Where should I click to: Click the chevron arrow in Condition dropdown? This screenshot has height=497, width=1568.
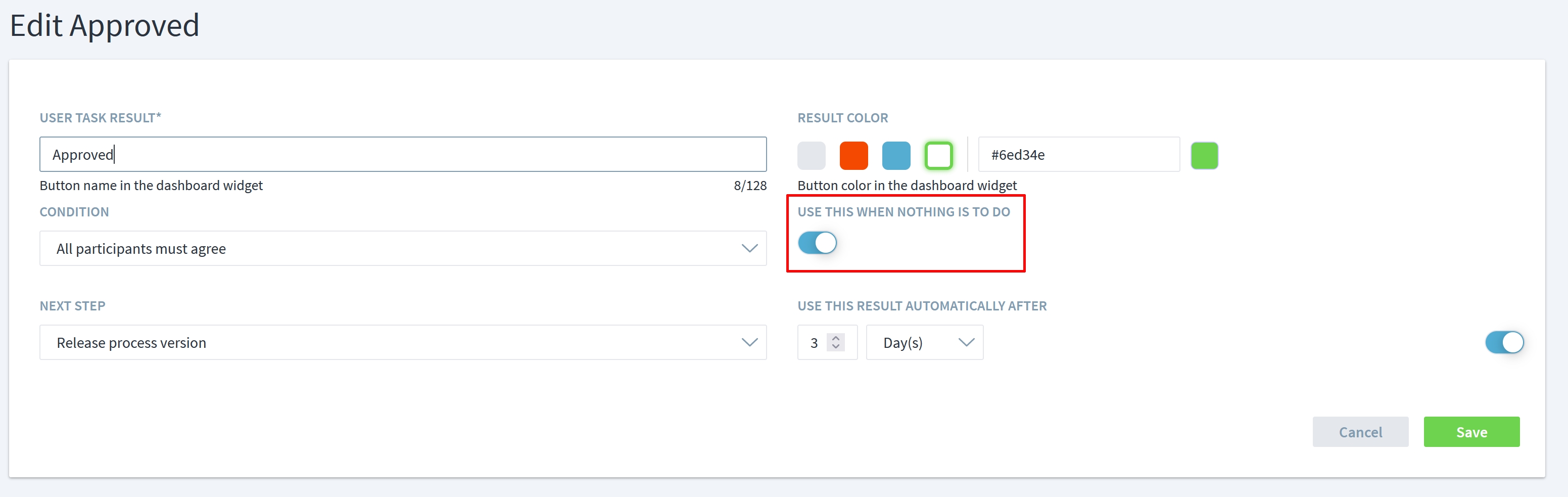(749, 249)
